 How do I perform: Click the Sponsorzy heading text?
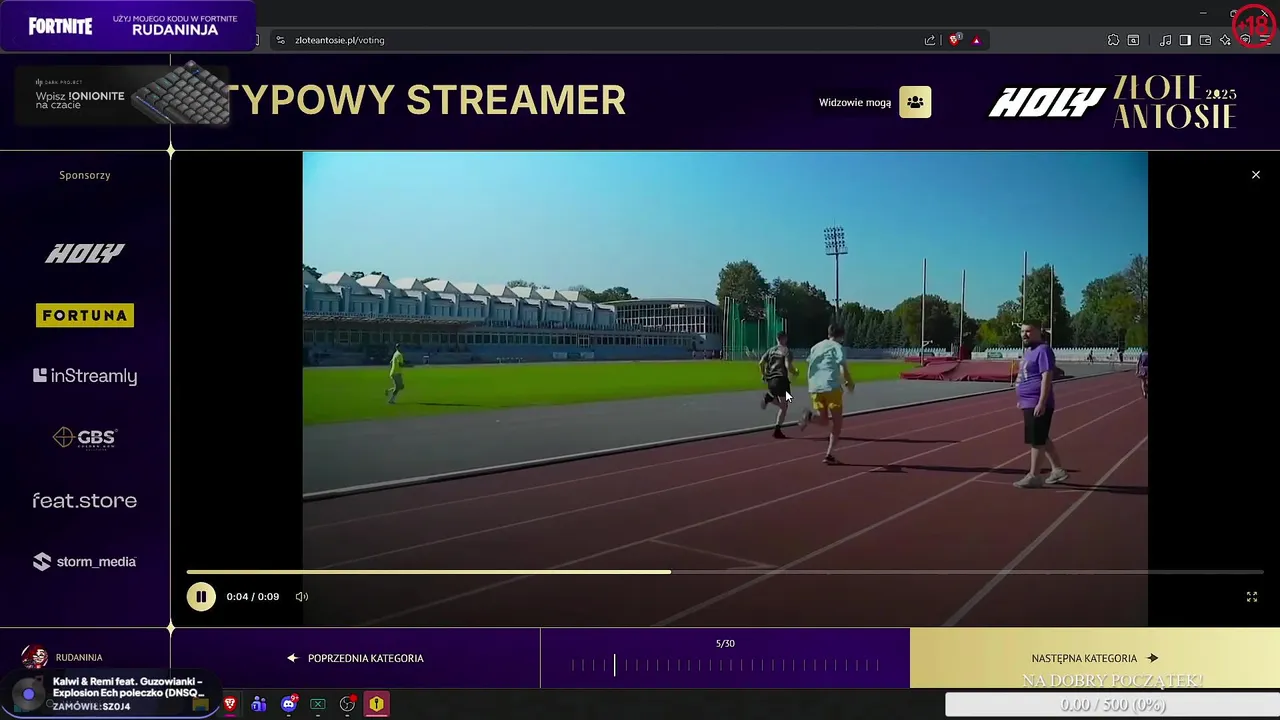pyautogui.click(x=85, y=175)
